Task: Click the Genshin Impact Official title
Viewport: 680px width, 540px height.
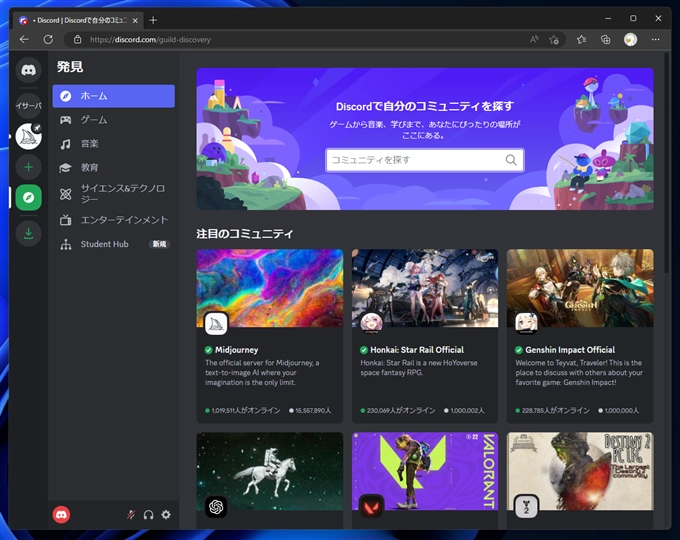Action: (x=570, y=350)
